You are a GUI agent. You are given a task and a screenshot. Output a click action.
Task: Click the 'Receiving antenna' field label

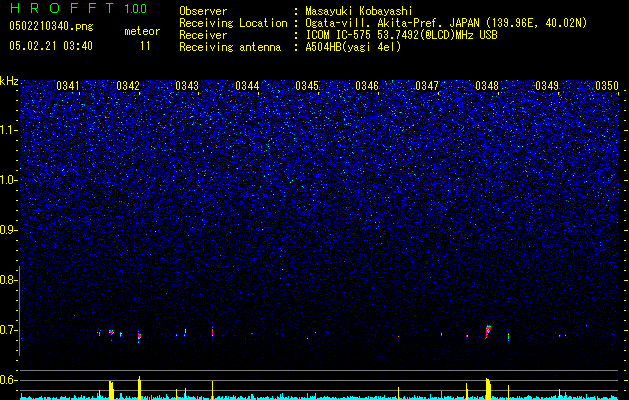(x=230, y=47)
